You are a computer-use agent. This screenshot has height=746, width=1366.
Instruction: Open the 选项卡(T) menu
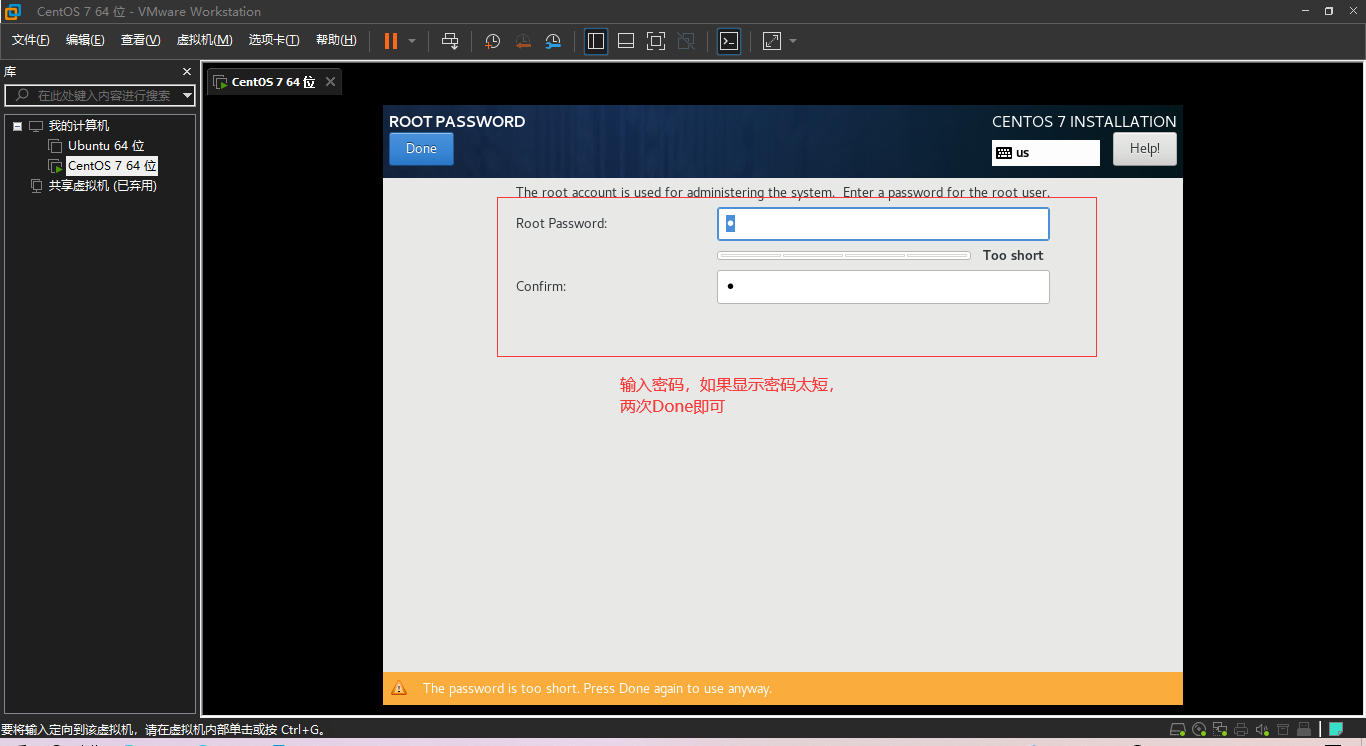274,40
